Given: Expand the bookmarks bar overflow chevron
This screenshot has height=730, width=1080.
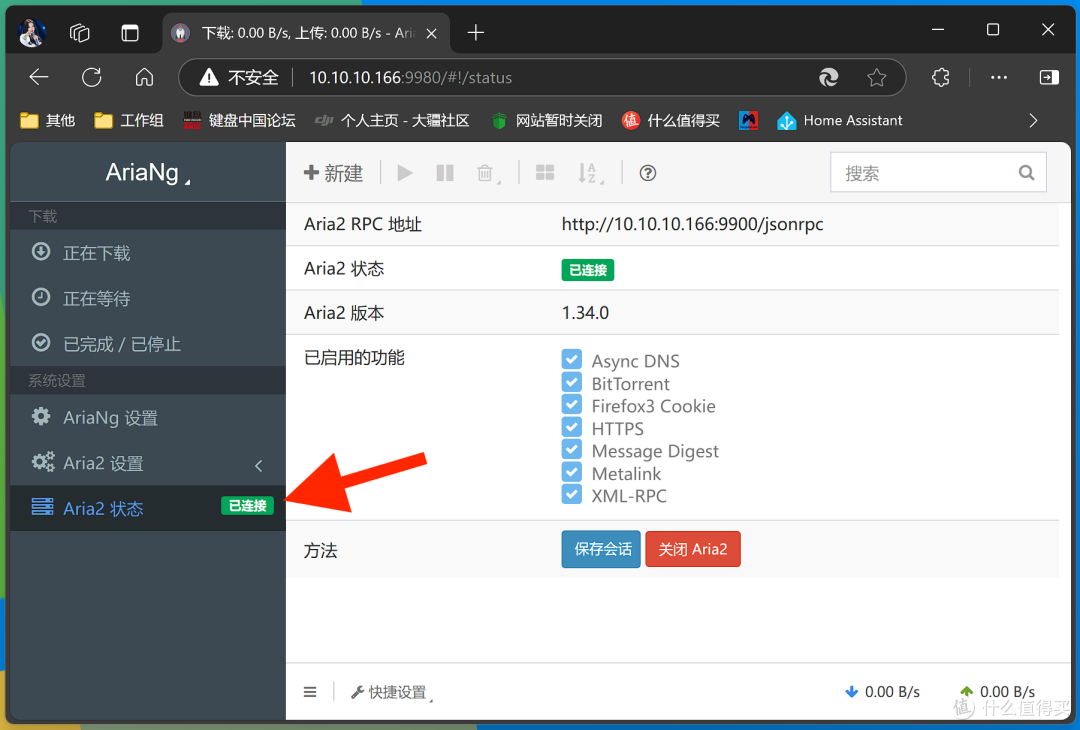Looking at the screenshot, I should (1033, 120).
